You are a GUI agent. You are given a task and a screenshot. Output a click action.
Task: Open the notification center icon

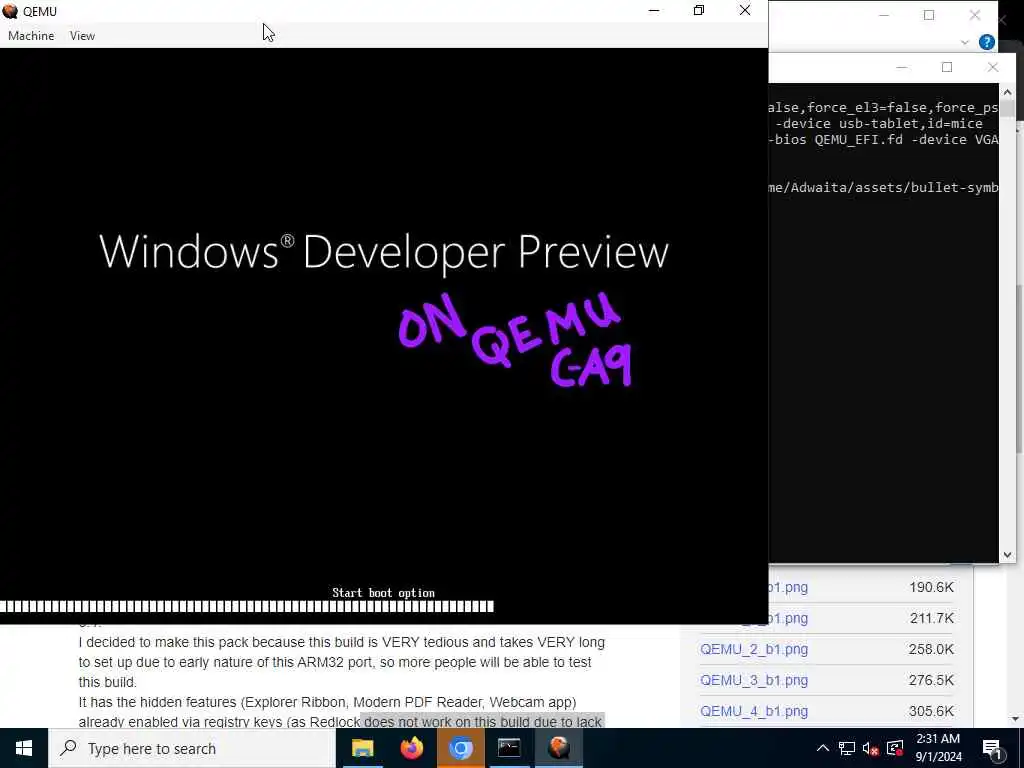993,749
